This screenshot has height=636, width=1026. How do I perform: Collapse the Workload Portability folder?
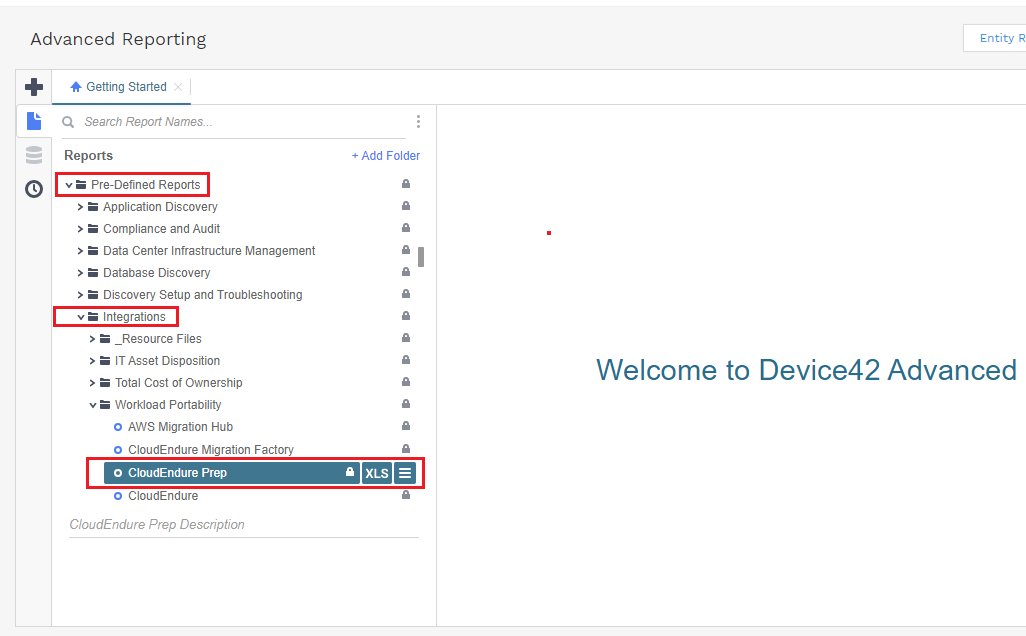pos(92,405)
